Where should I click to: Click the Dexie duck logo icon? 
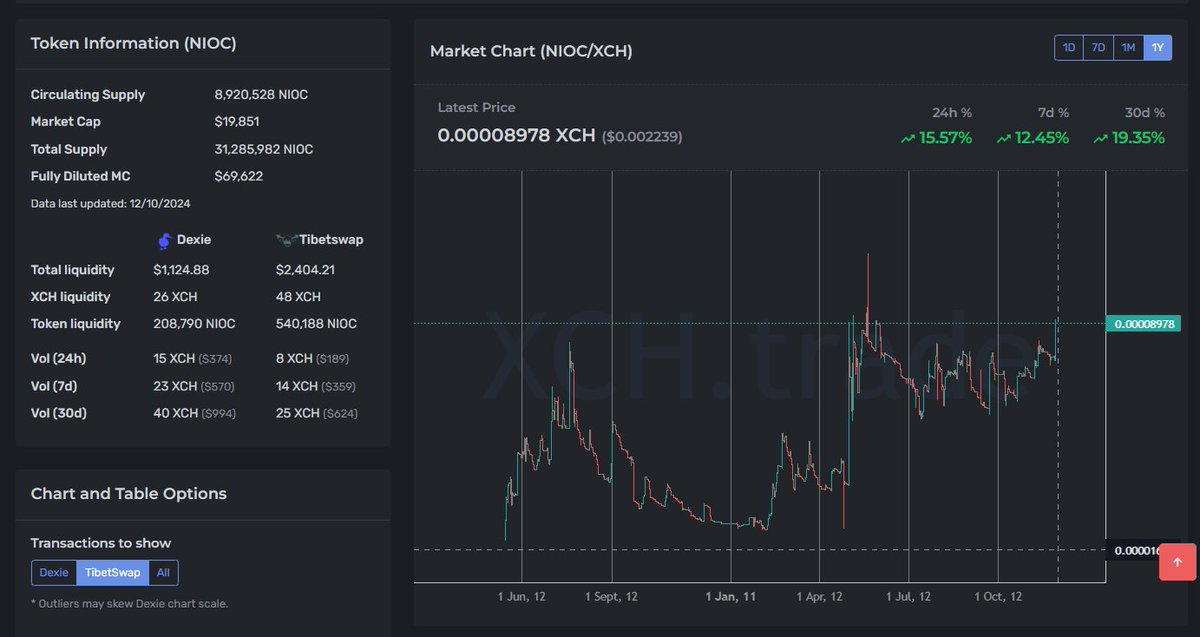(x=165, y=241)
